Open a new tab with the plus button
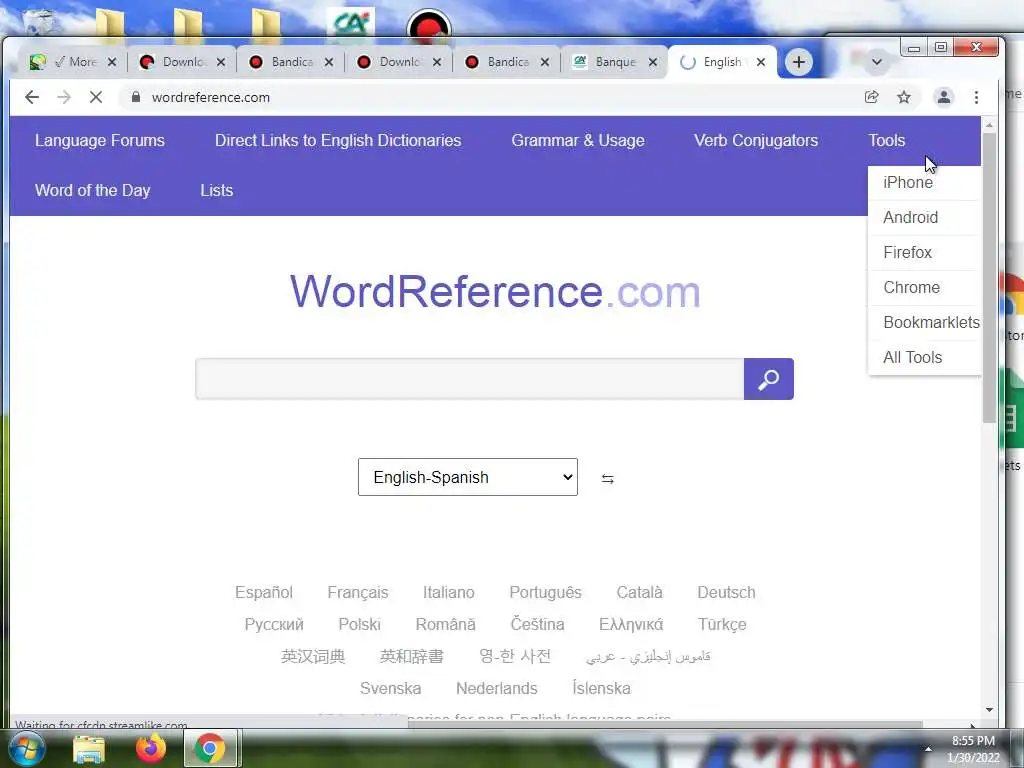 (x=799, y=62)
